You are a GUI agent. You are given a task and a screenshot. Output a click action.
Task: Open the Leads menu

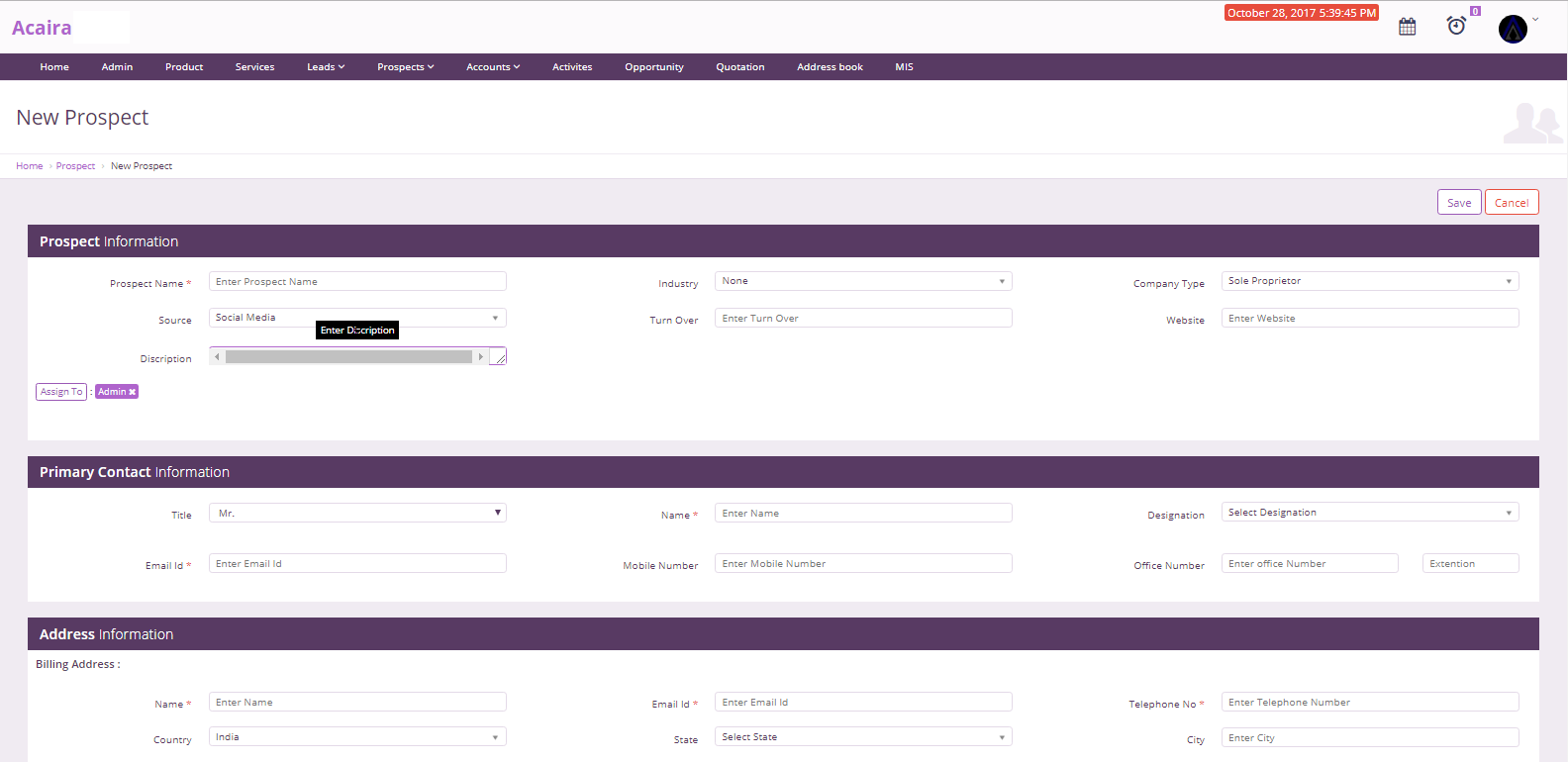(x=326, y=67)
